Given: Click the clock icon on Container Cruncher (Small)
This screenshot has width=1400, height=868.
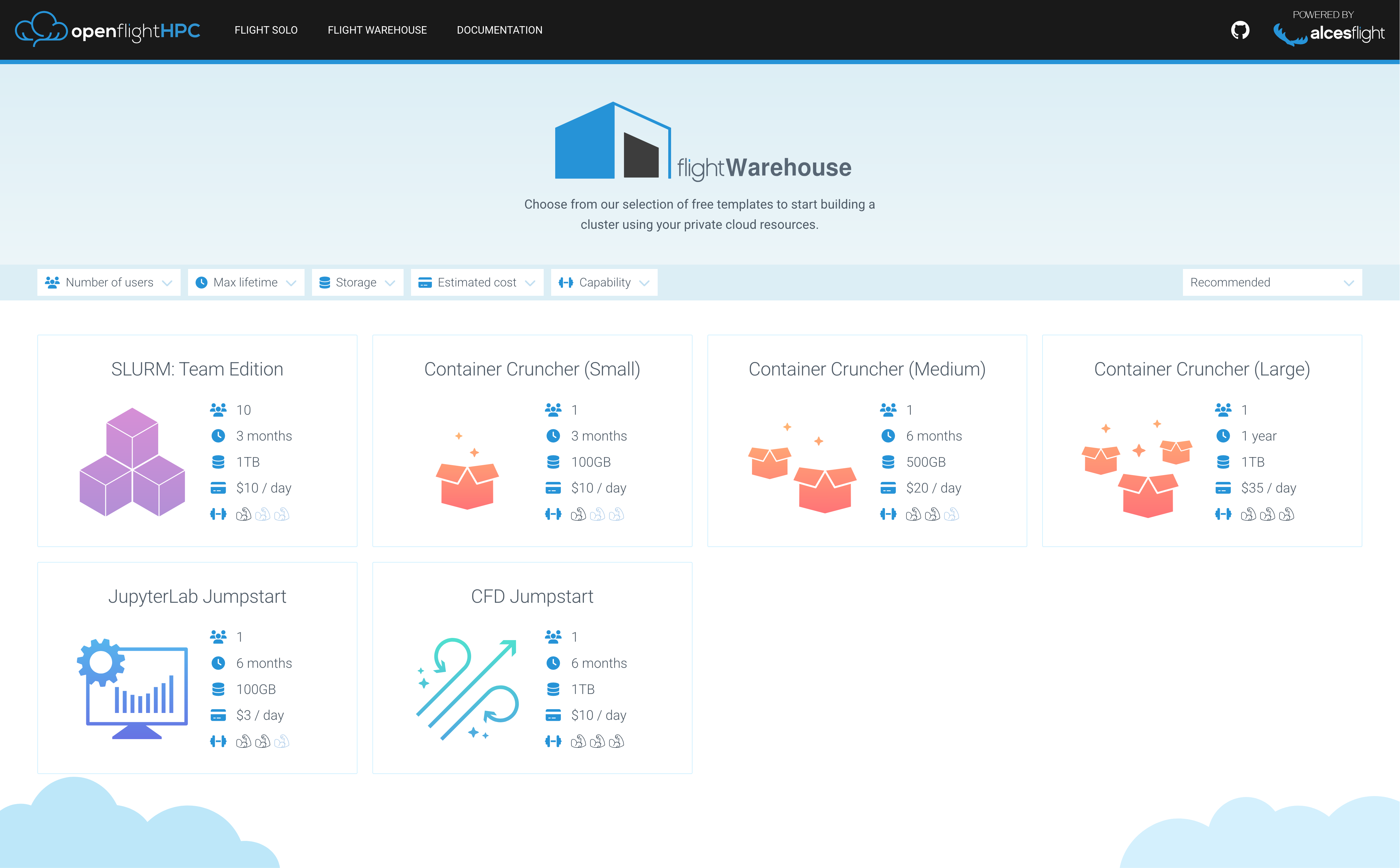Looking at the screenshot, I should (x=553, y=436).
